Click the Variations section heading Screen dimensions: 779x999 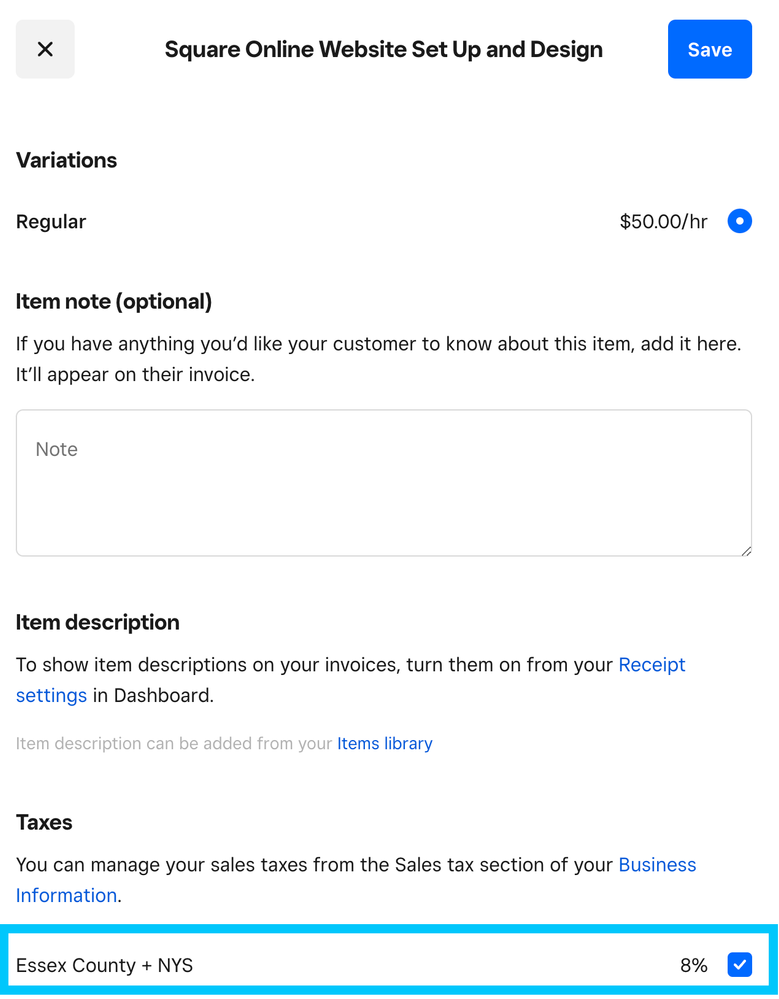(x=66, y=160)
